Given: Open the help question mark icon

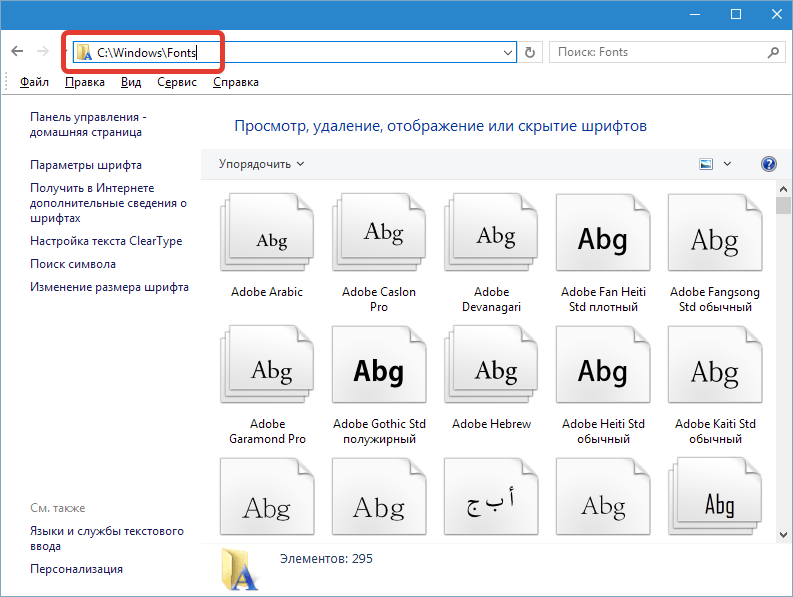Looking at the screenshot, I should tap(768, 164).
